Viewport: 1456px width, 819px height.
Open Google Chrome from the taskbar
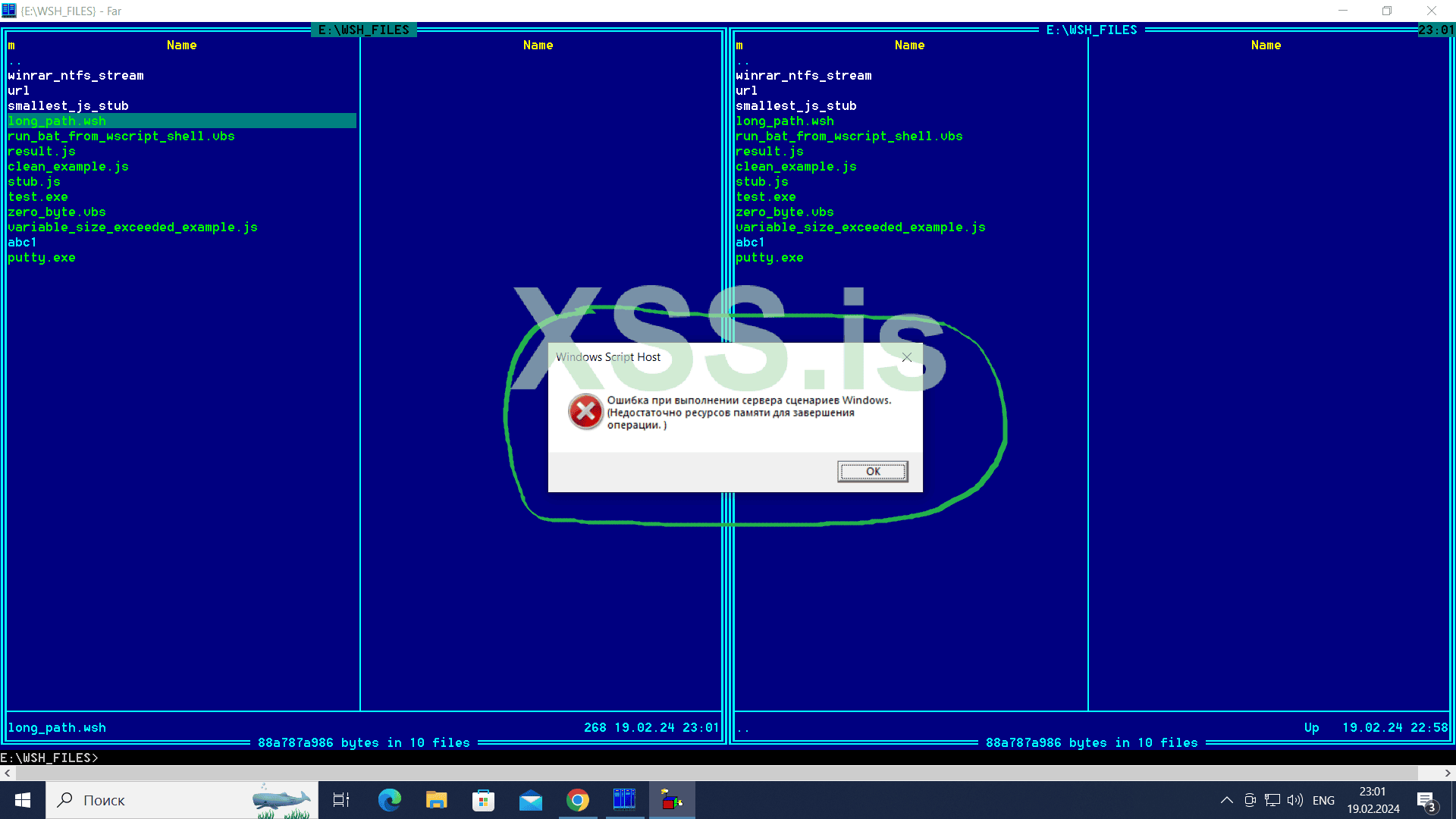578,800
